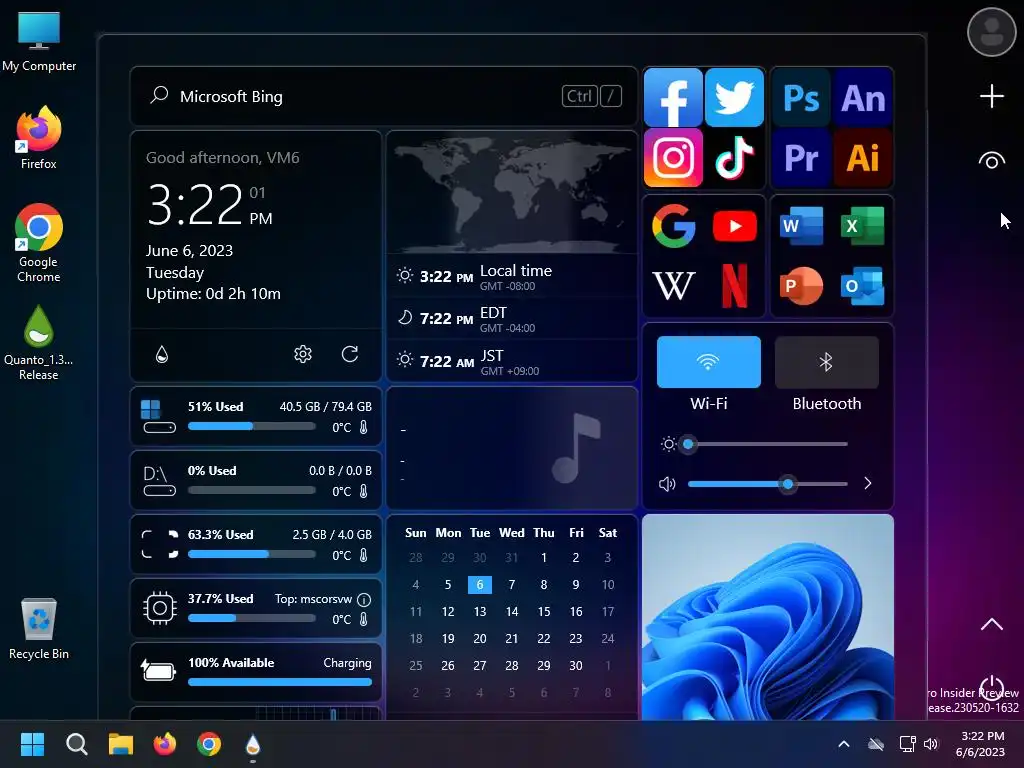This screenshot has height=768, width=1024.
Task: Show hidden tray icons chevron
Action: click(844, 744)
